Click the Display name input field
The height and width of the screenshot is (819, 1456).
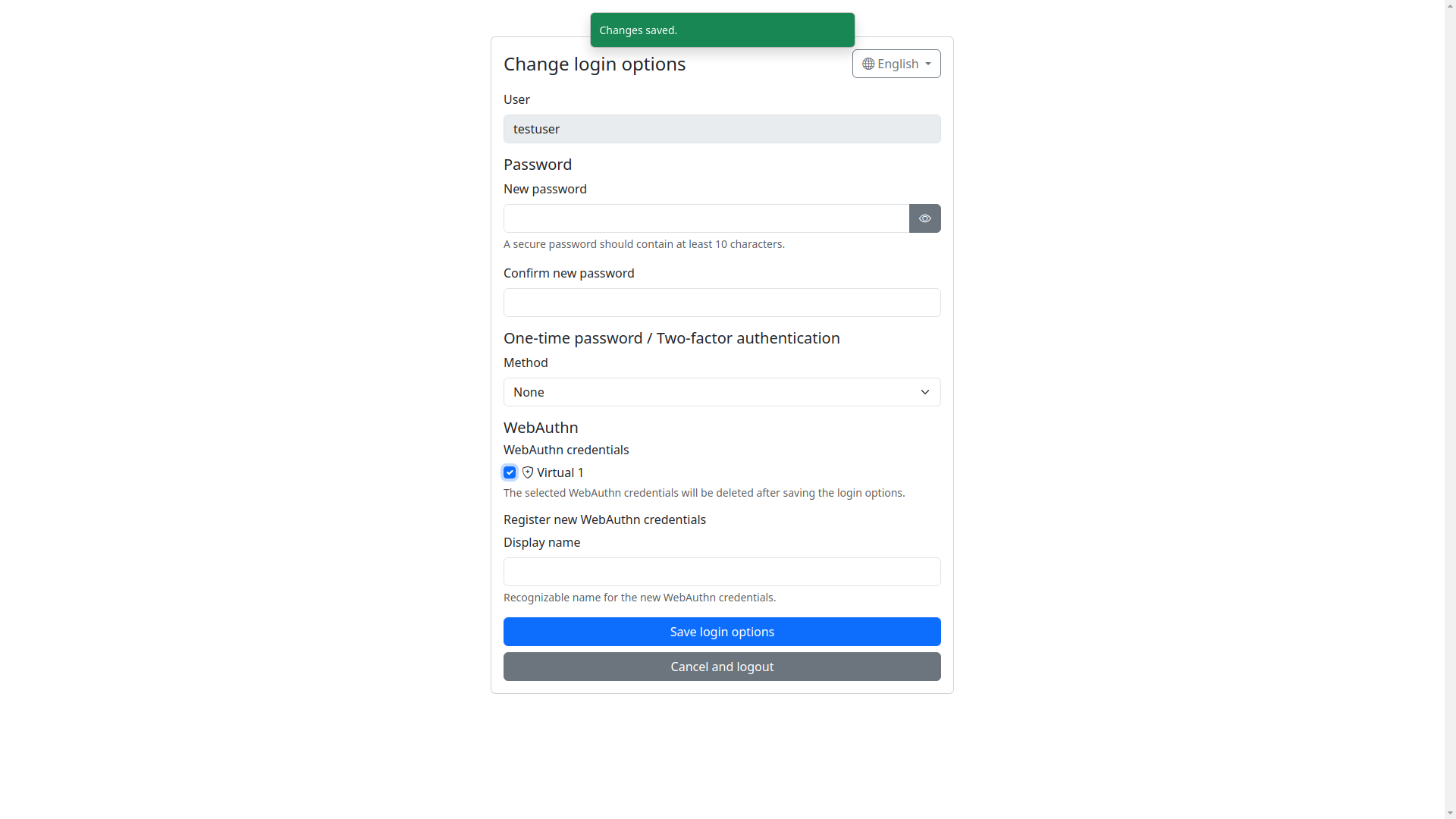[722, 572]
